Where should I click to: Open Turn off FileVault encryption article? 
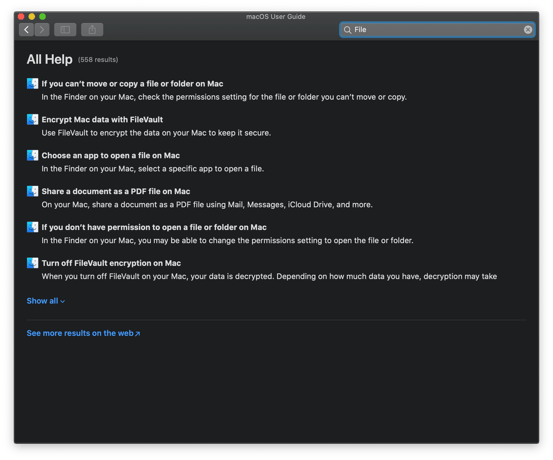coord(111,263)
